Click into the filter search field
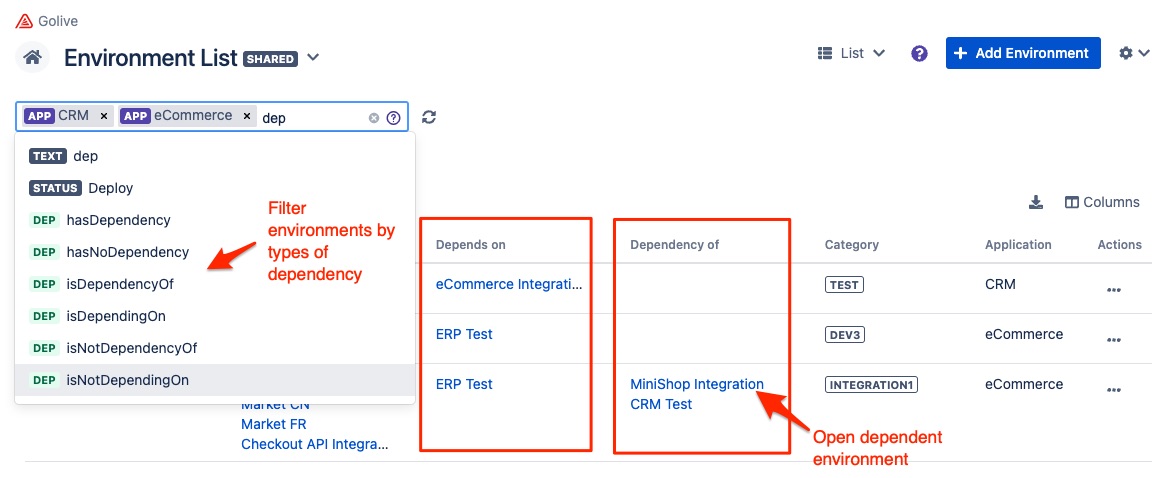Viewport: 1173px width, 478px height. click(x=310, y=117)
